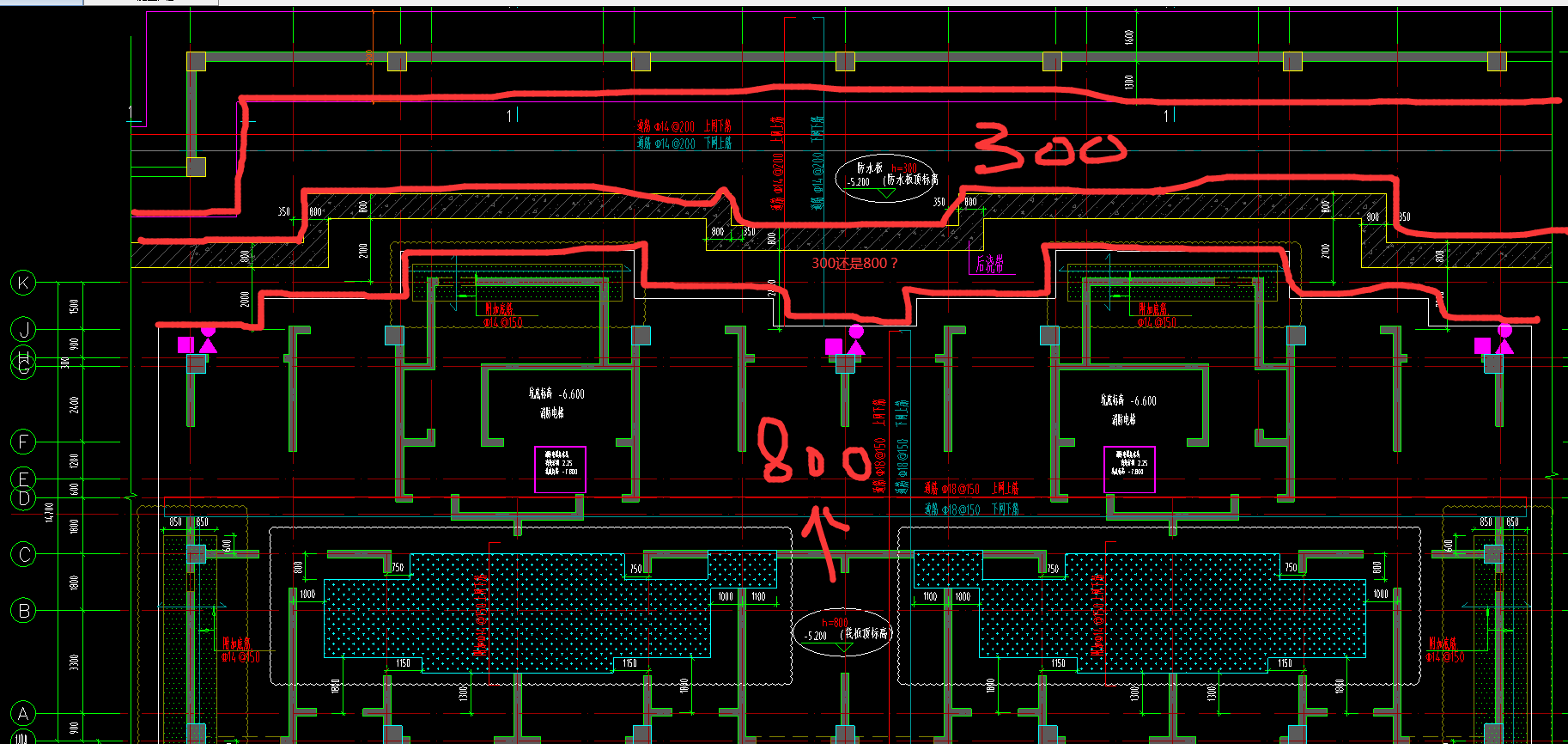Click the "1600" dimension at top right
Screen dimensions: 1568x744
(x=1129, y=37)
